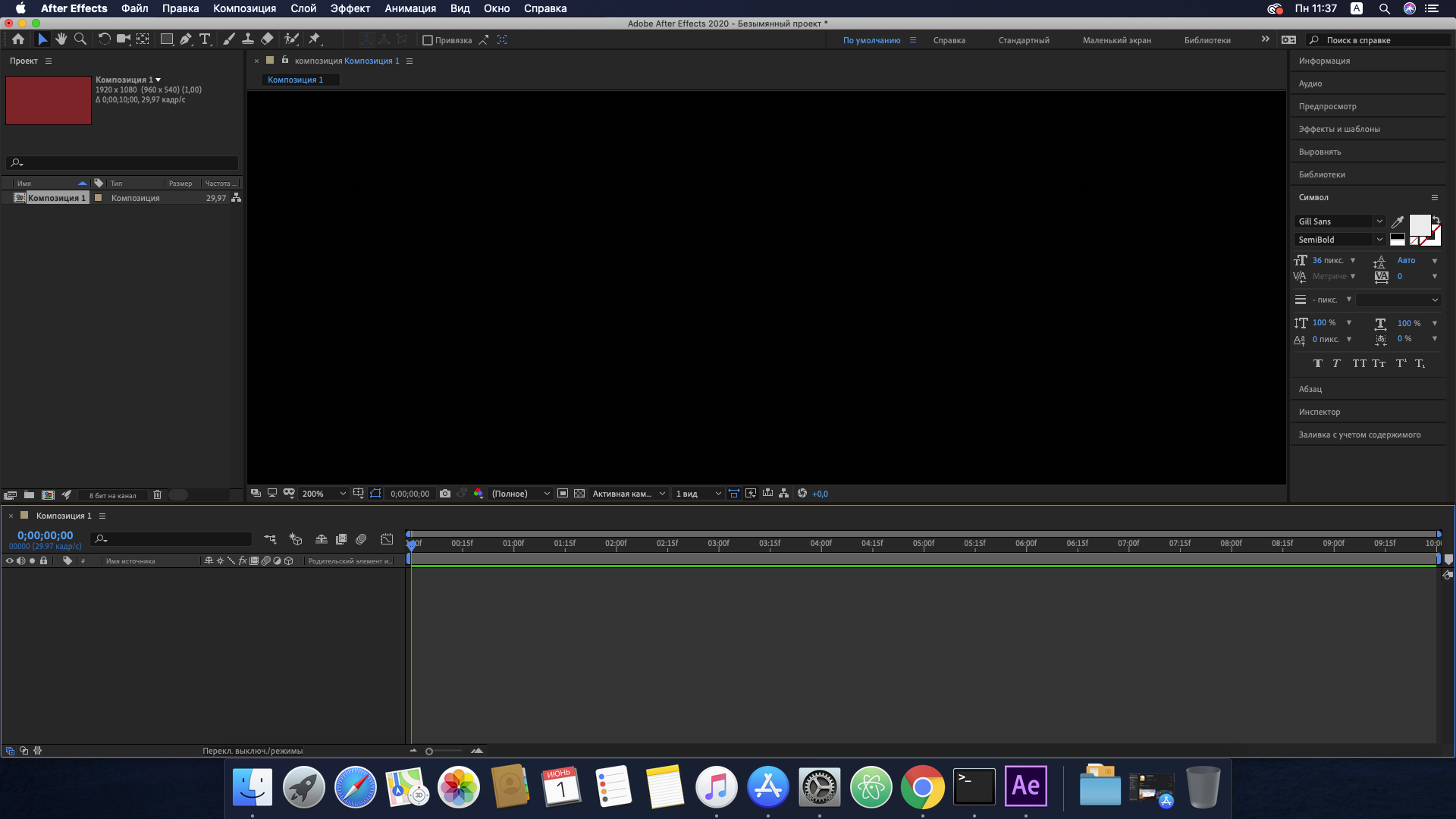Image resolution: width=1456 pixels, height=819 pixels.
Task: Select the Unified Camera tool
Action: [124, 39]
